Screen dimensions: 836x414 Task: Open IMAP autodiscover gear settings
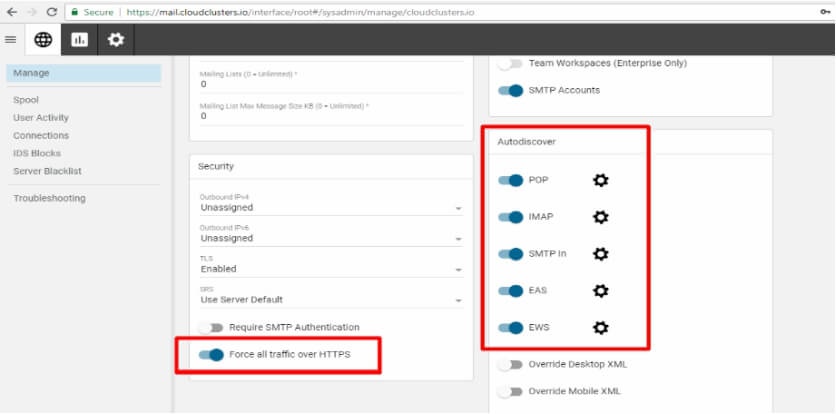coord(601,217)
